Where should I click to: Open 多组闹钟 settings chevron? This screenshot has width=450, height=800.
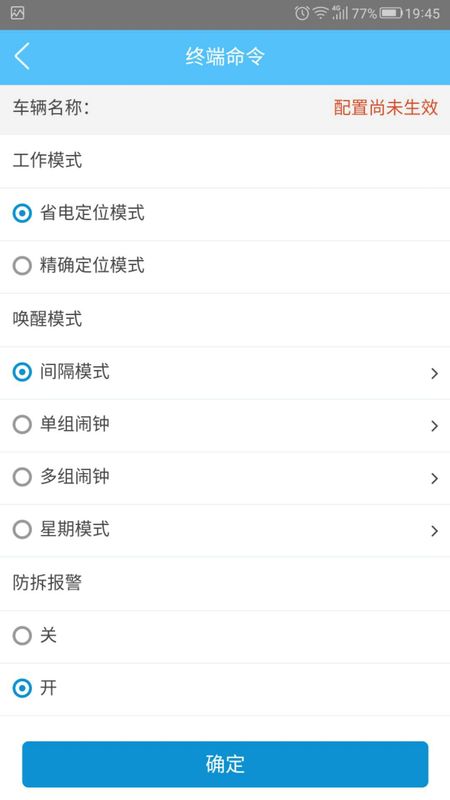pos(434,479)
